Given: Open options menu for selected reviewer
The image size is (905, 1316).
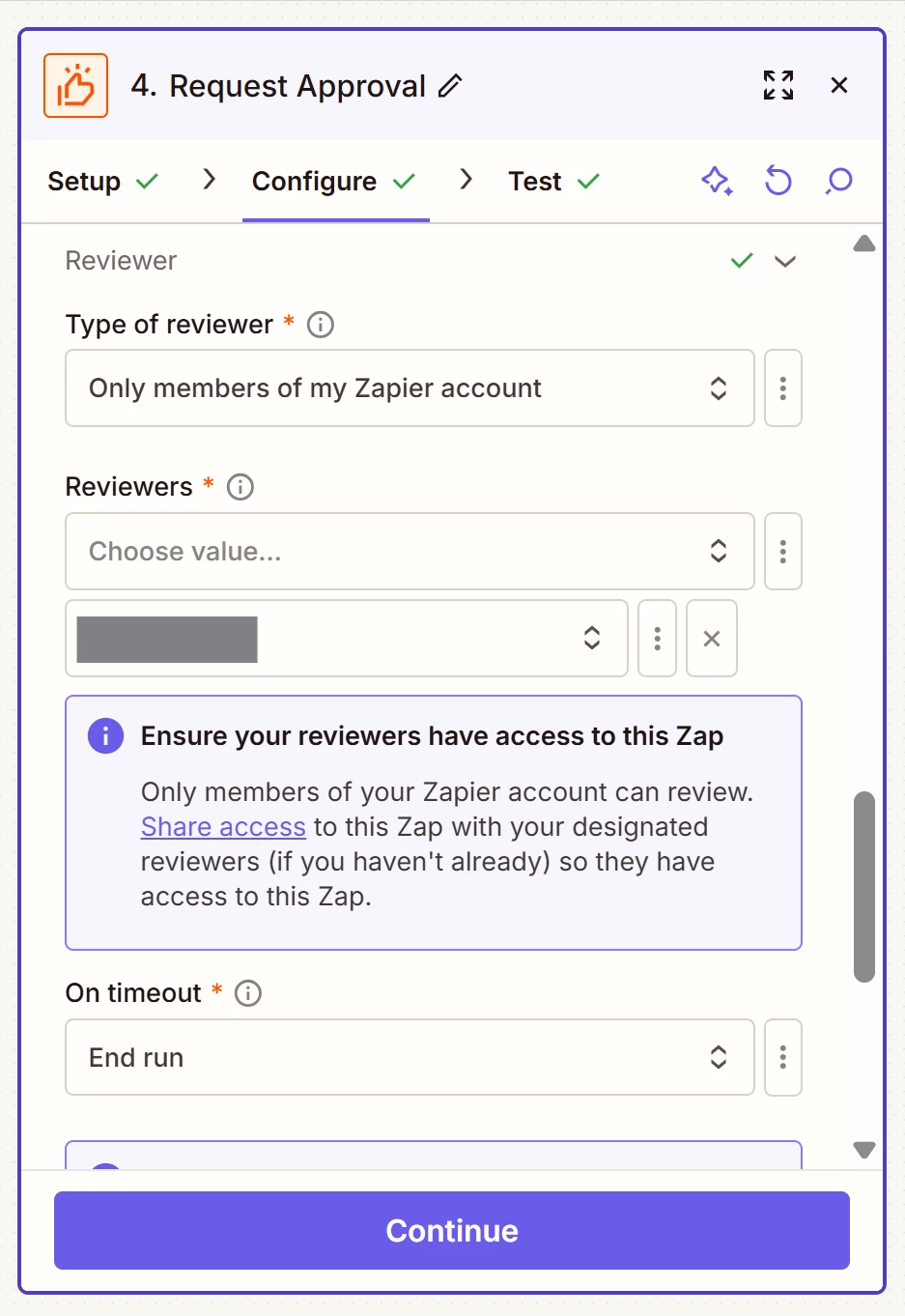Looking at the screenshot, I should pyautogui.click(x=658, y=639).
